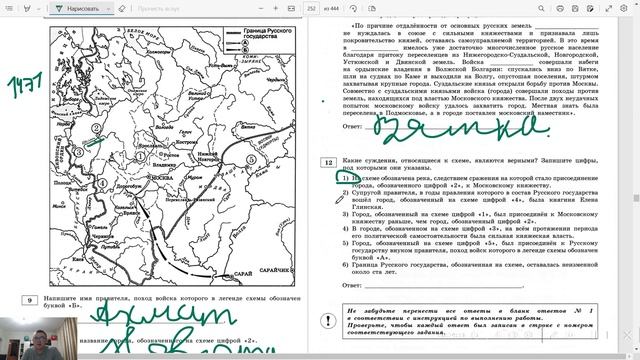Click the МОСКВА label on the map
The height and width of the screenshot is (360, 640).
pyautogui.click(x=162, y=178)
